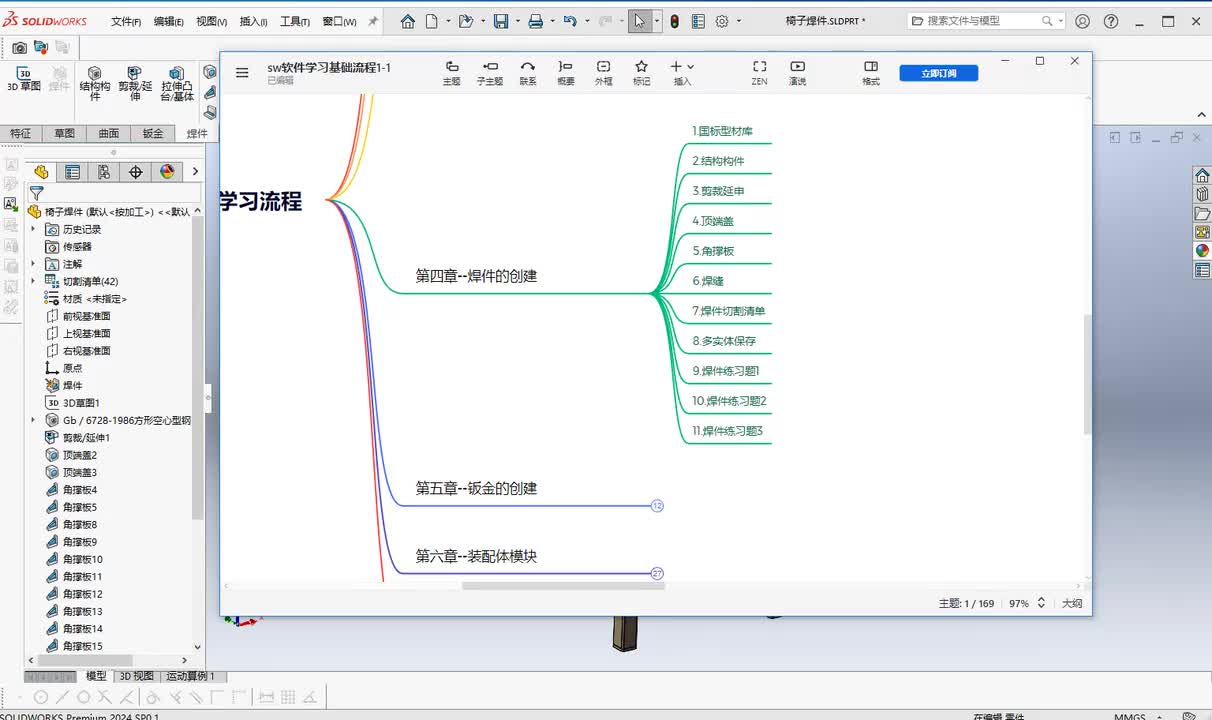Open the 文件(F) menu
The height and width of the screenshot is (720, 1212).
click(126, 21)
